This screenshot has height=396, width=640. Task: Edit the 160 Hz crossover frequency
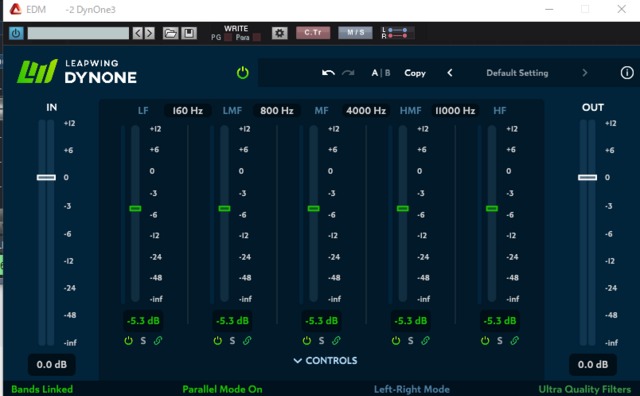(188, 111)
